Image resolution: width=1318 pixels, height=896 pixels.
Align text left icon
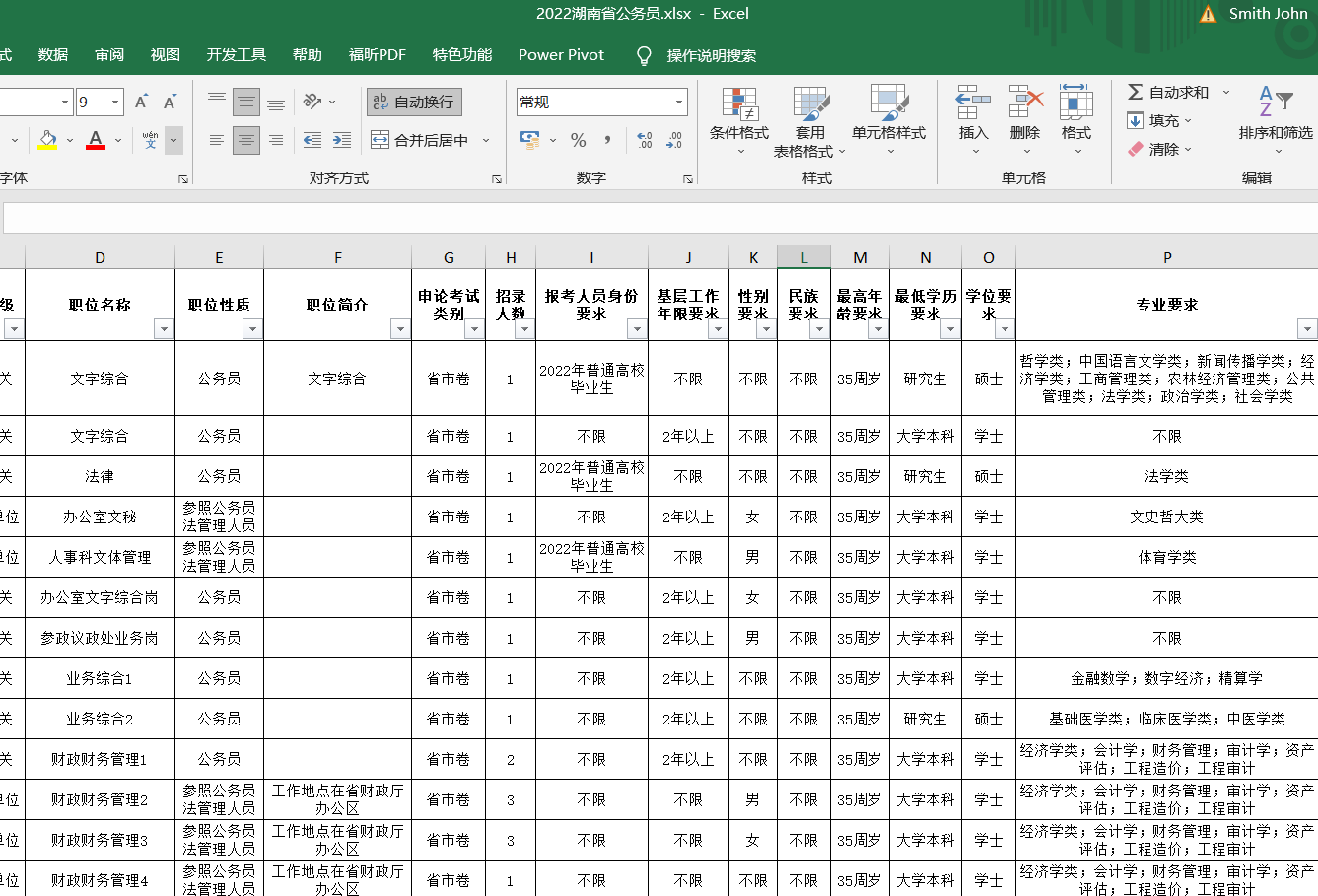[x=217, y=140]
